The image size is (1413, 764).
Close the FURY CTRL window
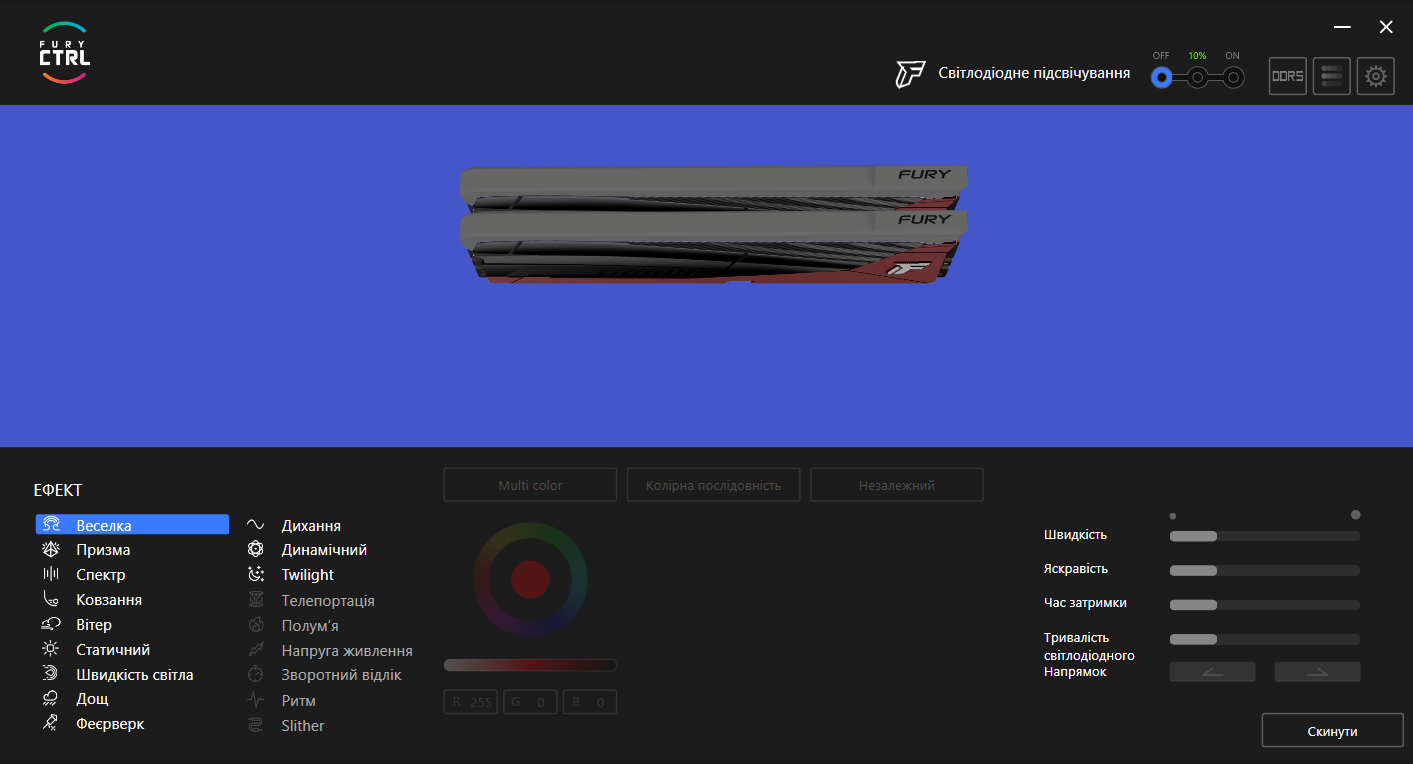tap(1386, 27)
